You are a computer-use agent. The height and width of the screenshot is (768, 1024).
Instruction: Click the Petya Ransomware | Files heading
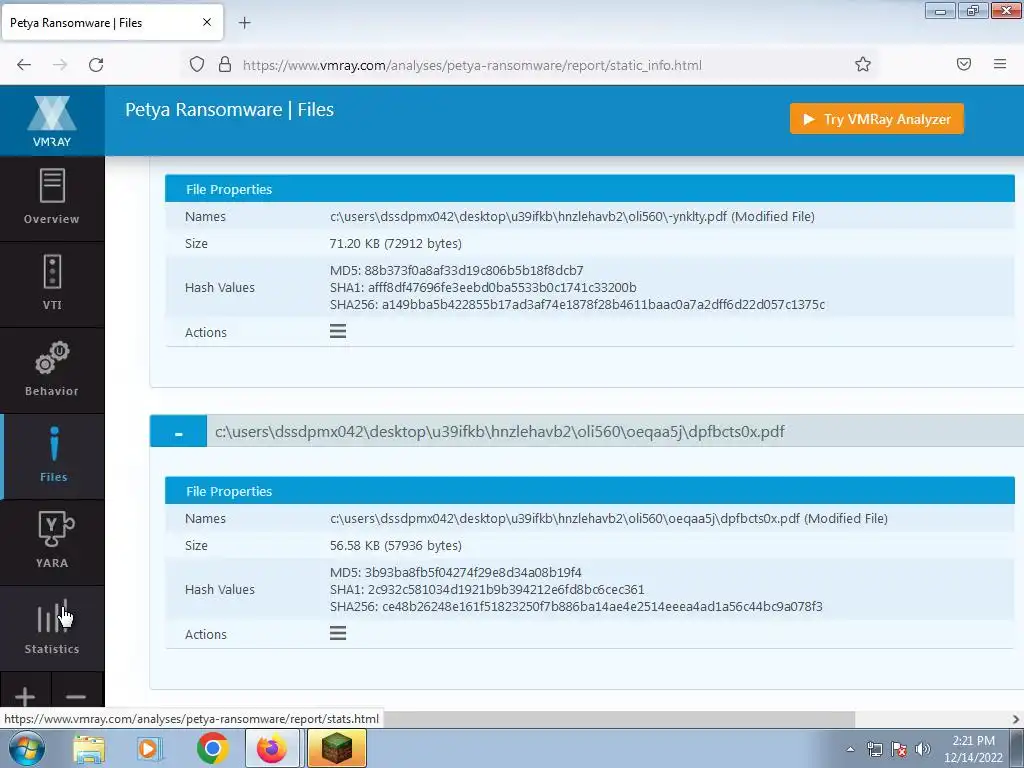click(229, 110)
